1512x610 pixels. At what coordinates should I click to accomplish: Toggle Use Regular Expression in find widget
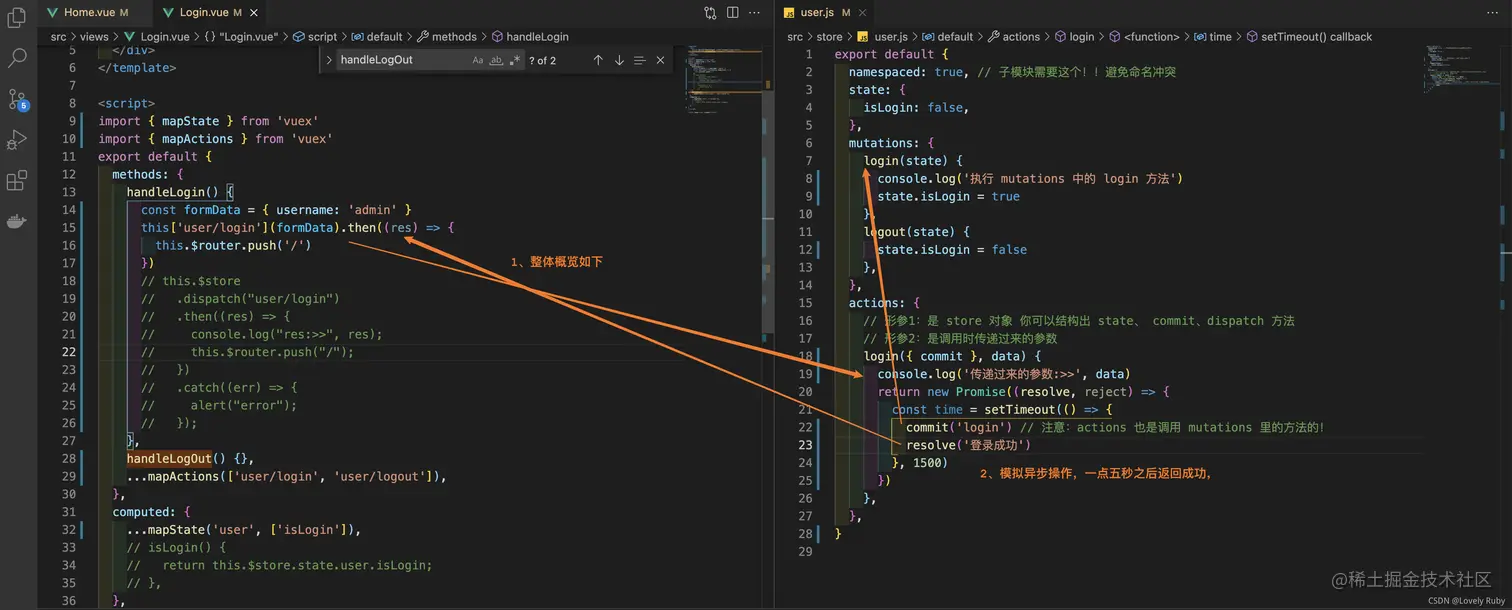[514, 60]
